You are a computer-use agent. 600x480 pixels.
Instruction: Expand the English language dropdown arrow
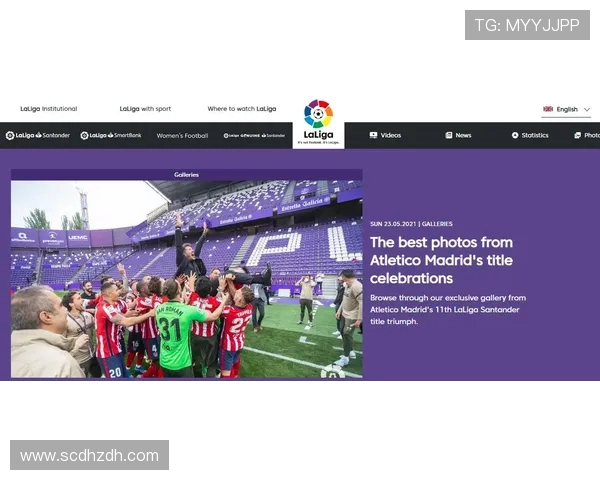coord(587,109)
